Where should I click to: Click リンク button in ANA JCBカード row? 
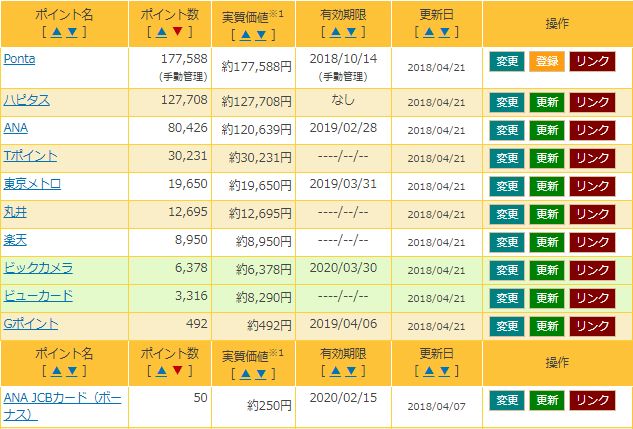[592, 400]
